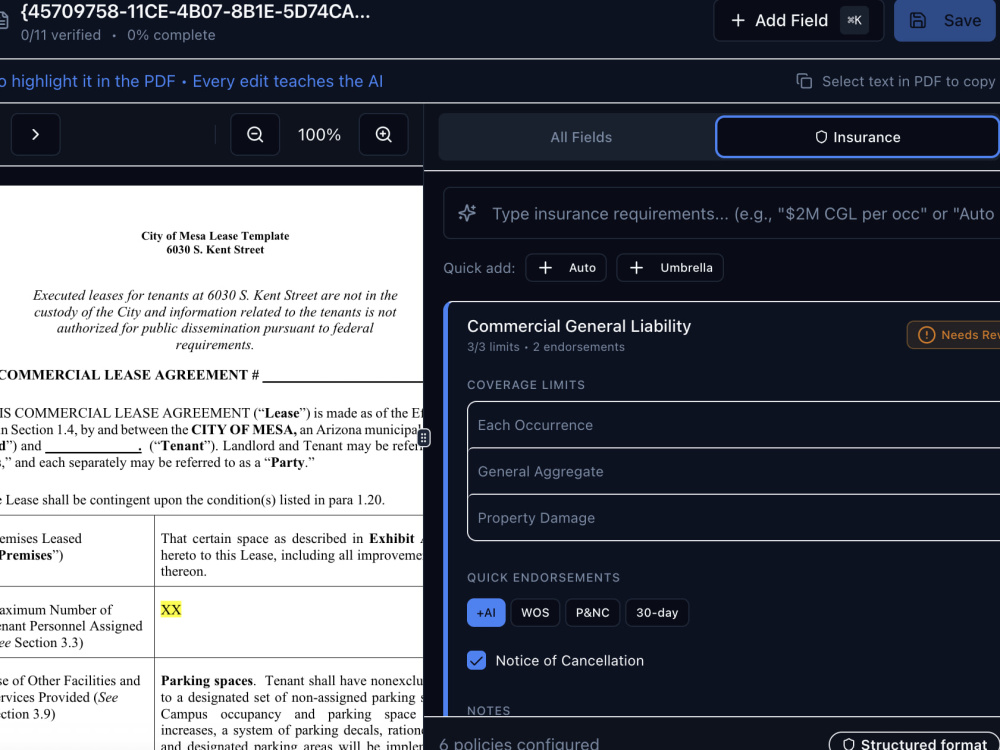Click the AI sparkle icon in requirements box

point(467,213)
